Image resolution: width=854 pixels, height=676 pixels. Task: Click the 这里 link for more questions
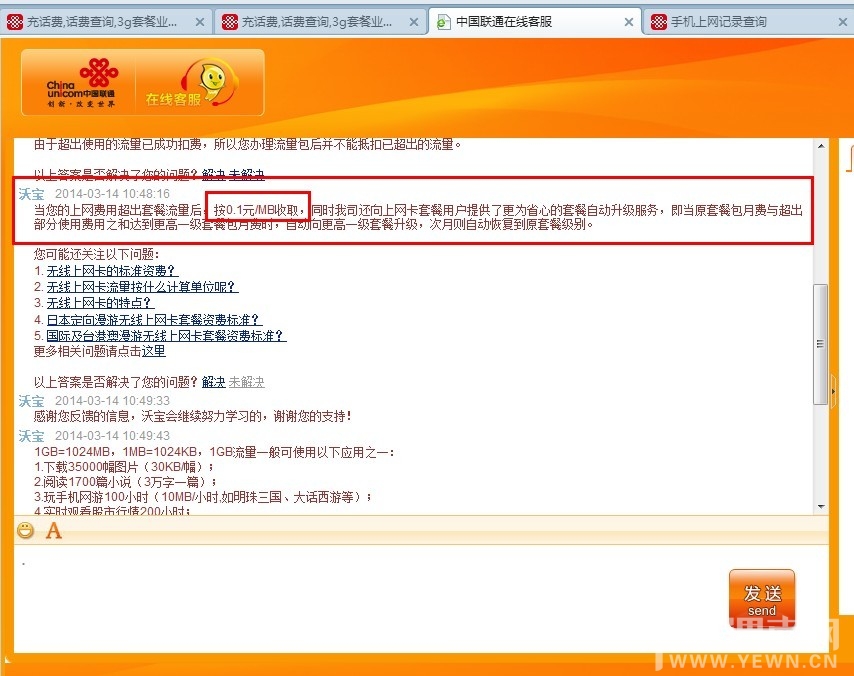pyautogui.click(x=154, y=351)
